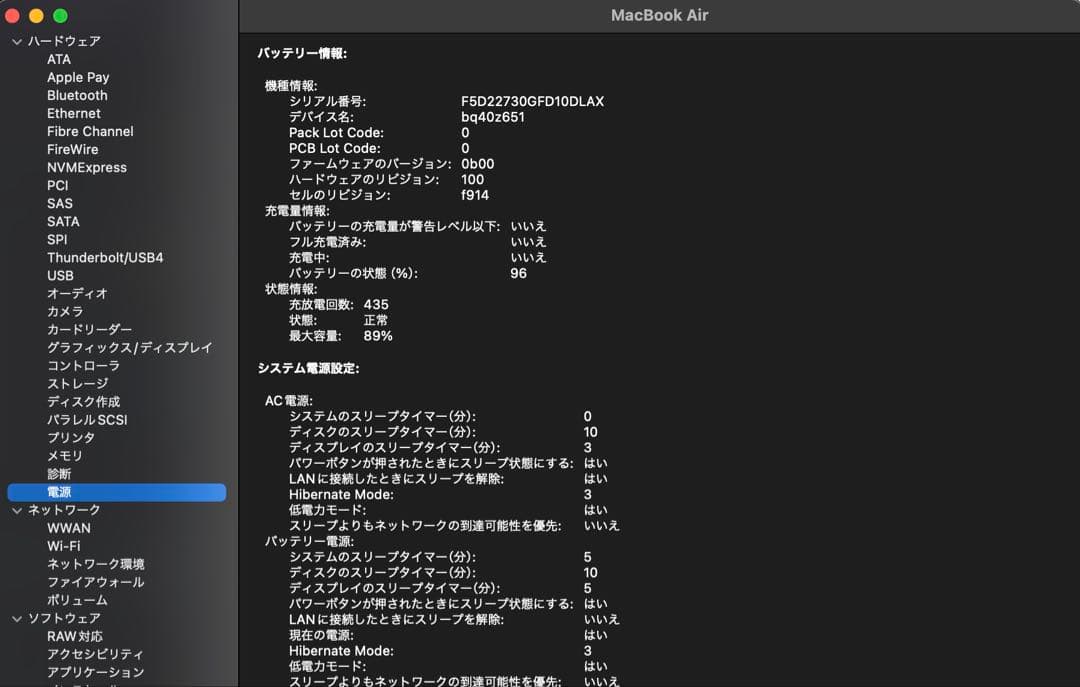This screenshot has height=687, width=1080.
Task: Collapse the ネットワーク section
Action: pos(15,510)
